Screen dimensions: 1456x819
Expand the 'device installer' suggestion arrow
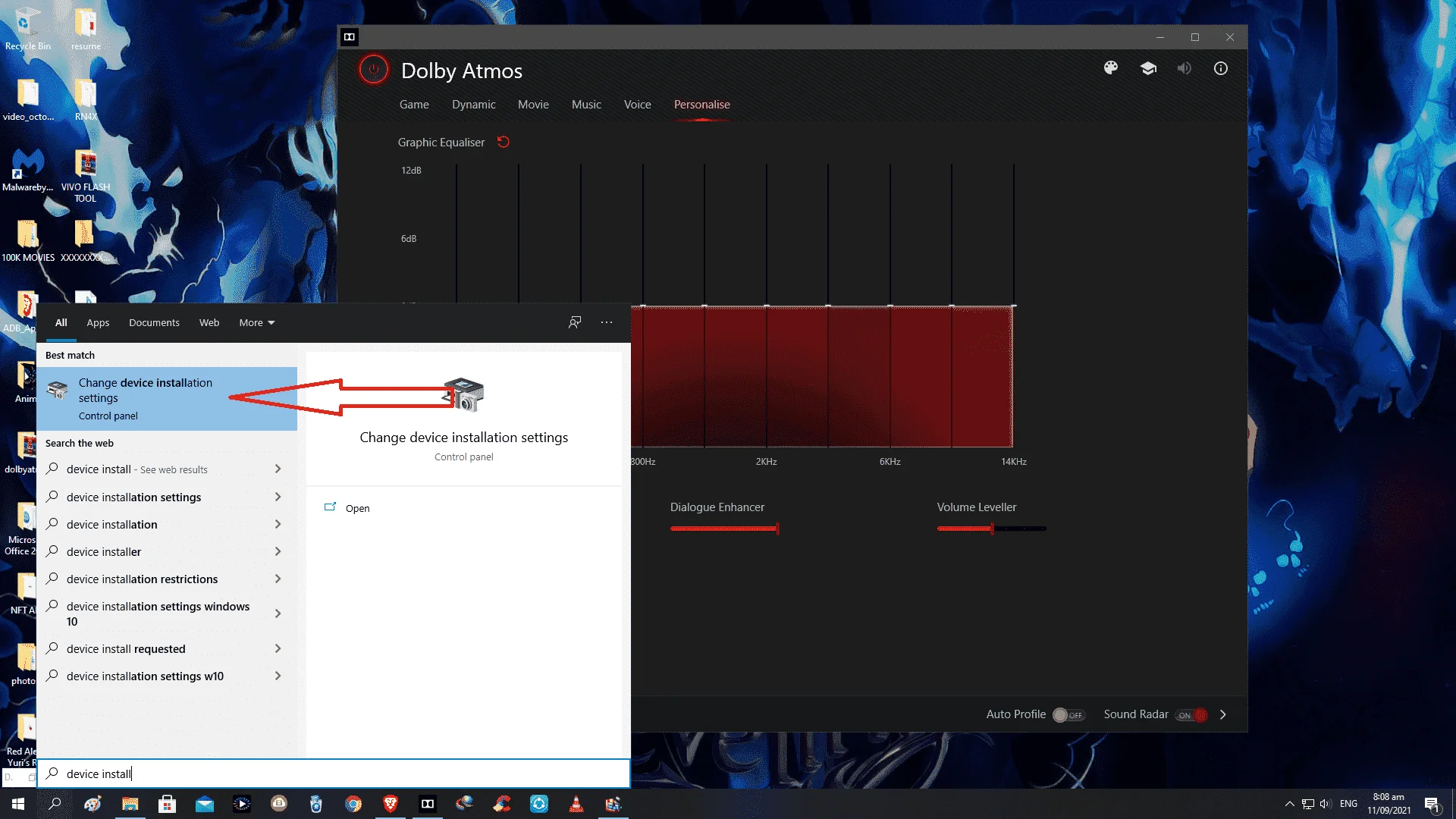tap(278, 551)
